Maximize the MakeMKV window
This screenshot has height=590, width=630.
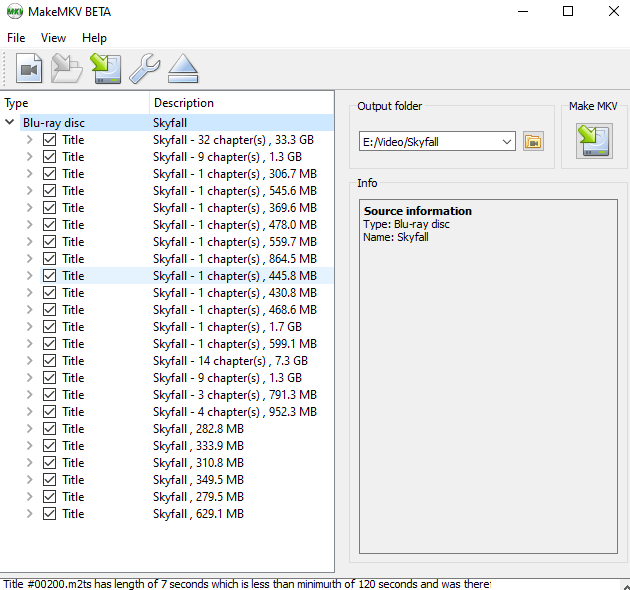pyautogui.click(x=568, y=11)
